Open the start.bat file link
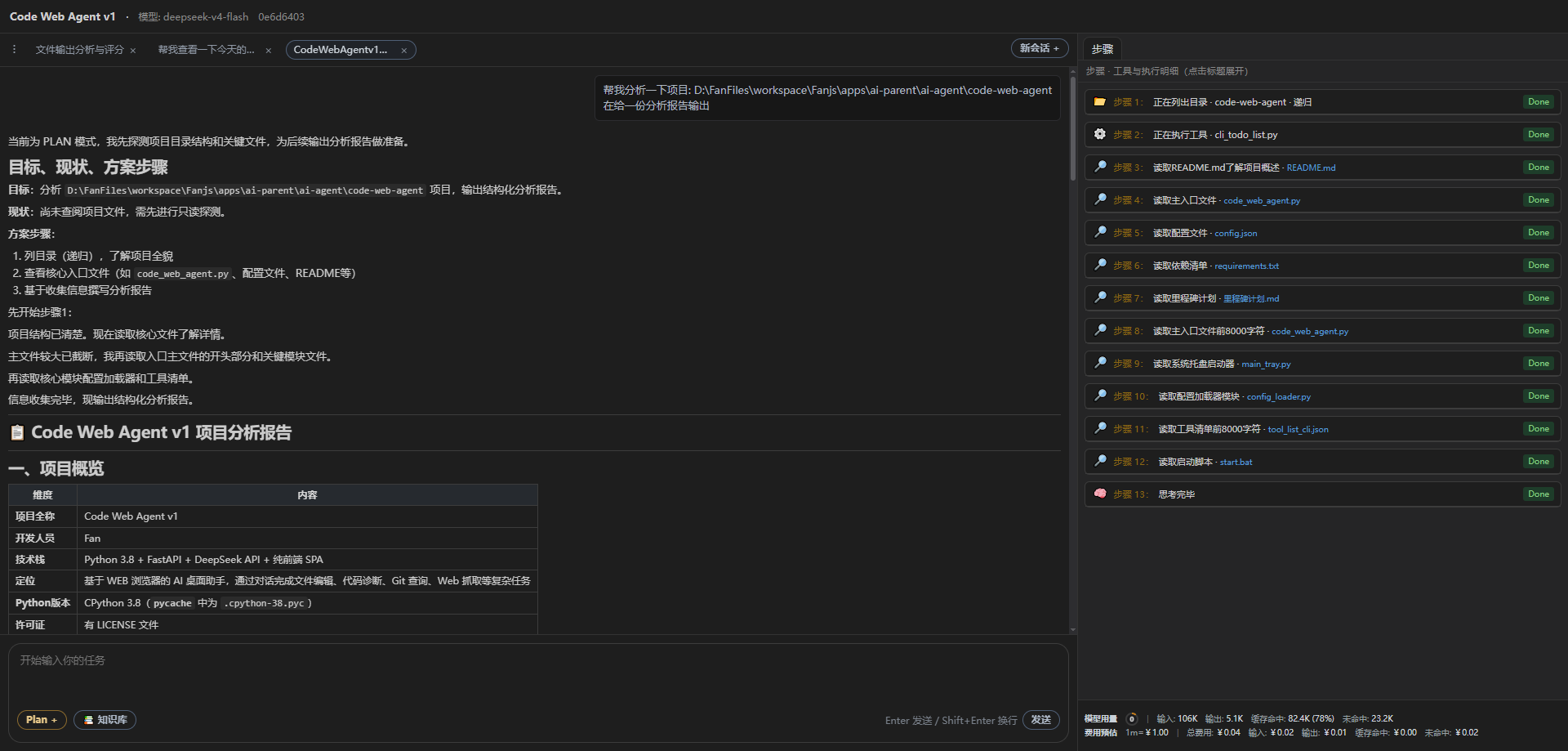Viewport: 1568px width, 751px height. click(x=1236, y=462)
